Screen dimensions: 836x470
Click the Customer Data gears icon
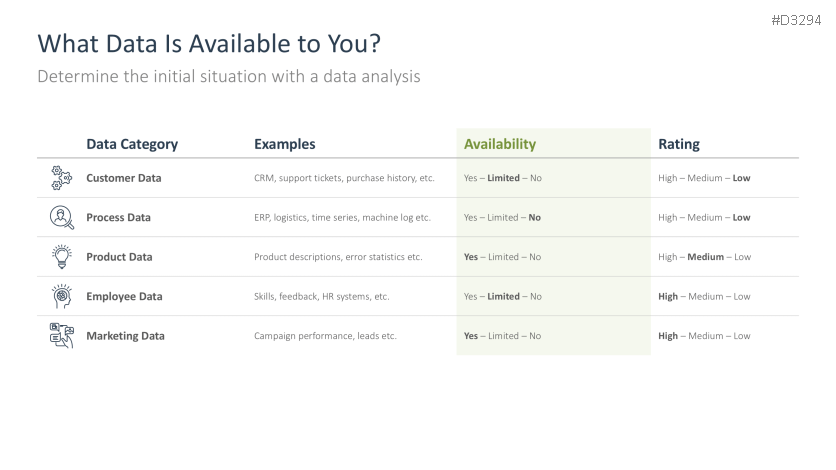tap(61, 178)
